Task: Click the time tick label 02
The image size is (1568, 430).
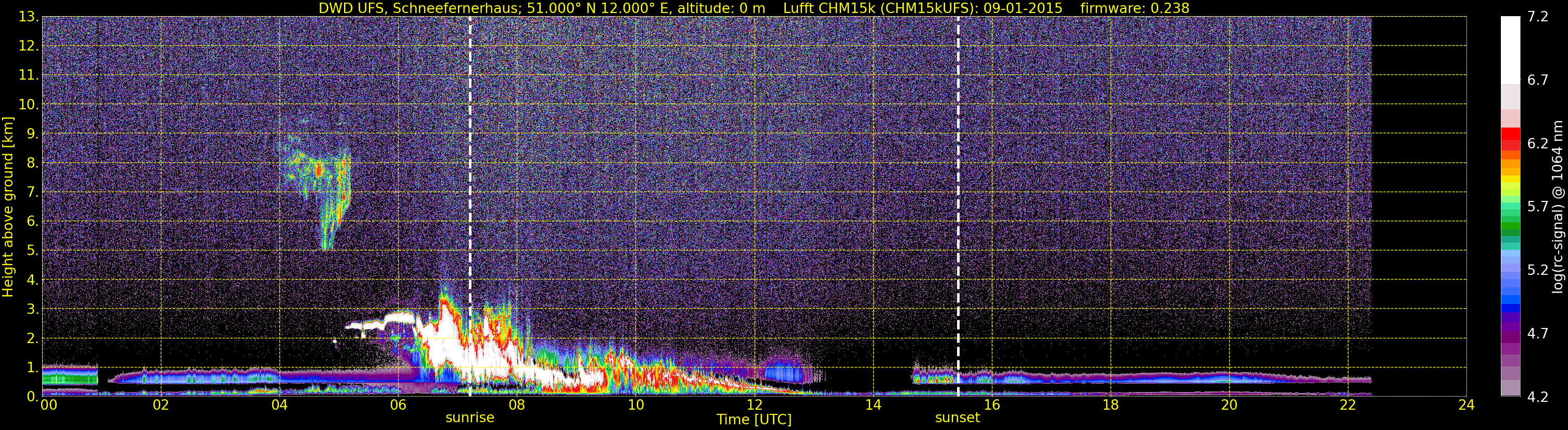Action: 160,405
